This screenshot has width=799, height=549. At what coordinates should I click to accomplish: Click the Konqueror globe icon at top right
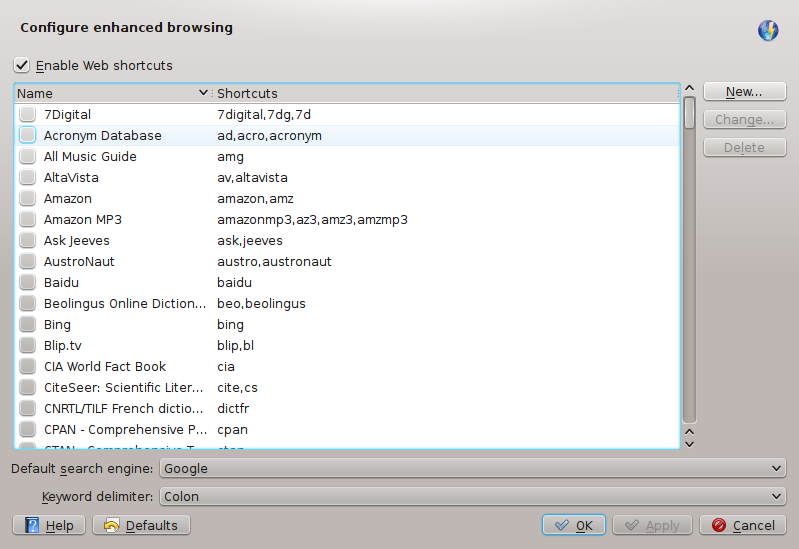point(768,30)
